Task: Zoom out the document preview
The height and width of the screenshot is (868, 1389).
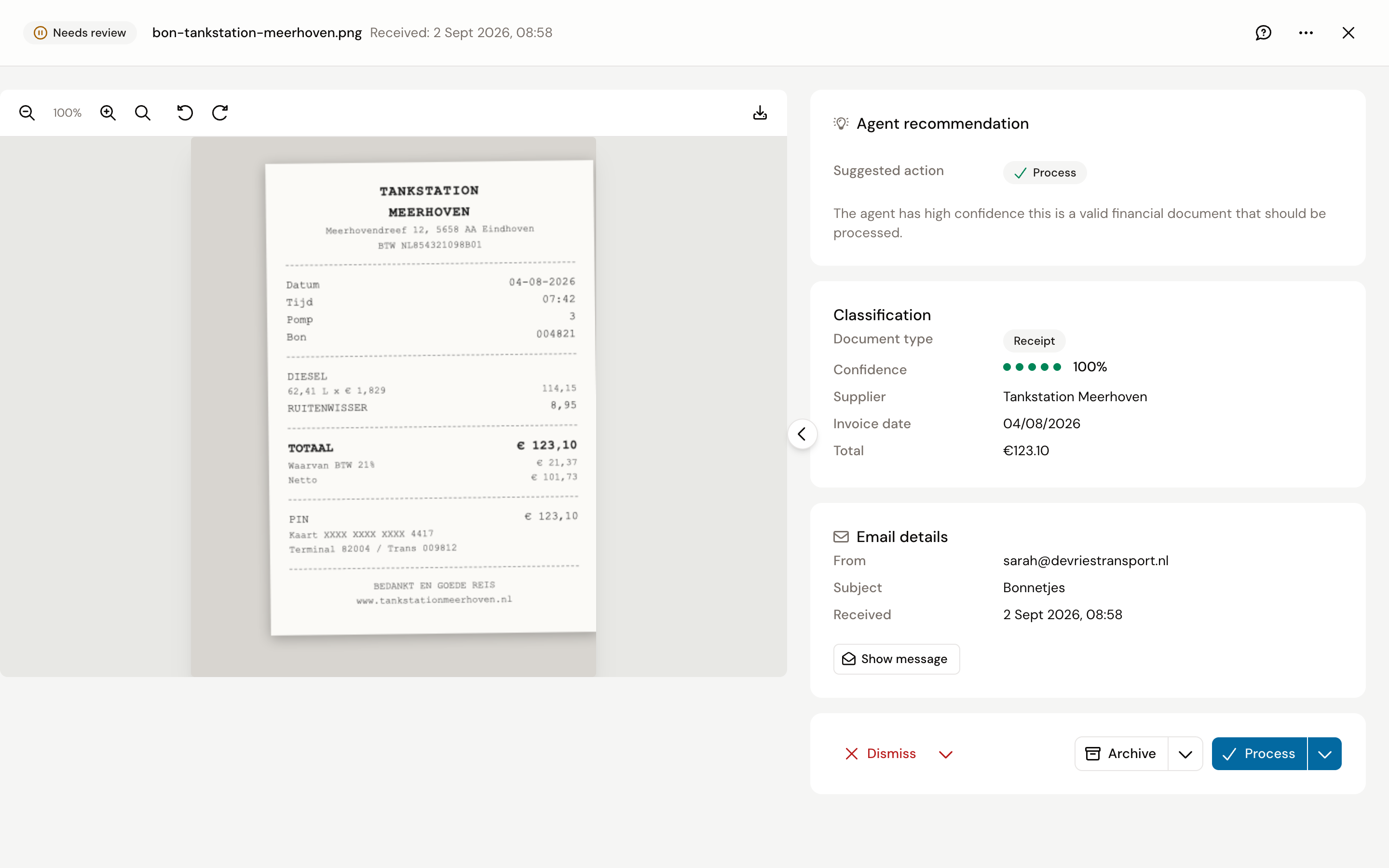Action: 27,112
